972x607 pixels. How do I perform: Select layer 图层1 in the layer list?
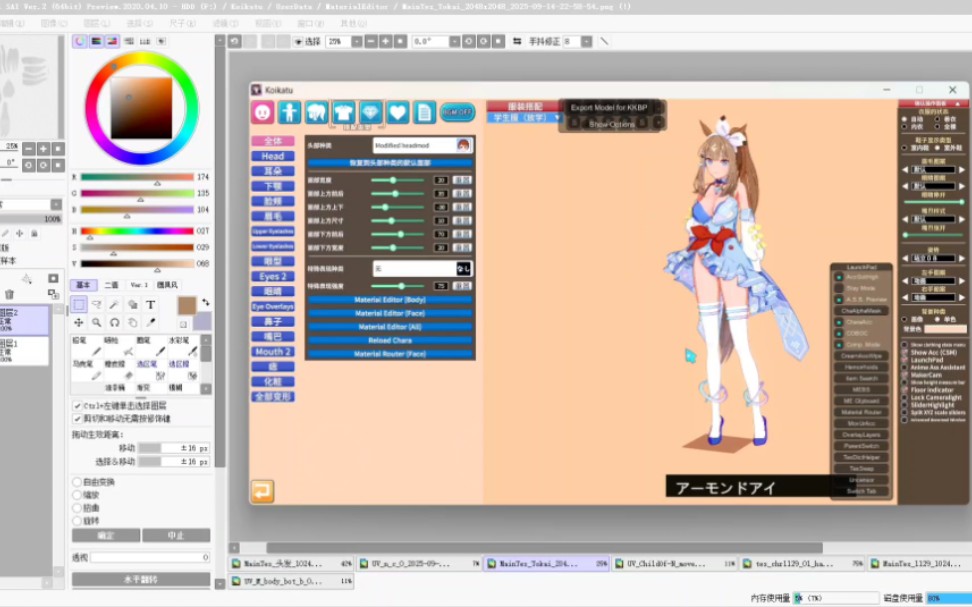click(x=24, y=351)
